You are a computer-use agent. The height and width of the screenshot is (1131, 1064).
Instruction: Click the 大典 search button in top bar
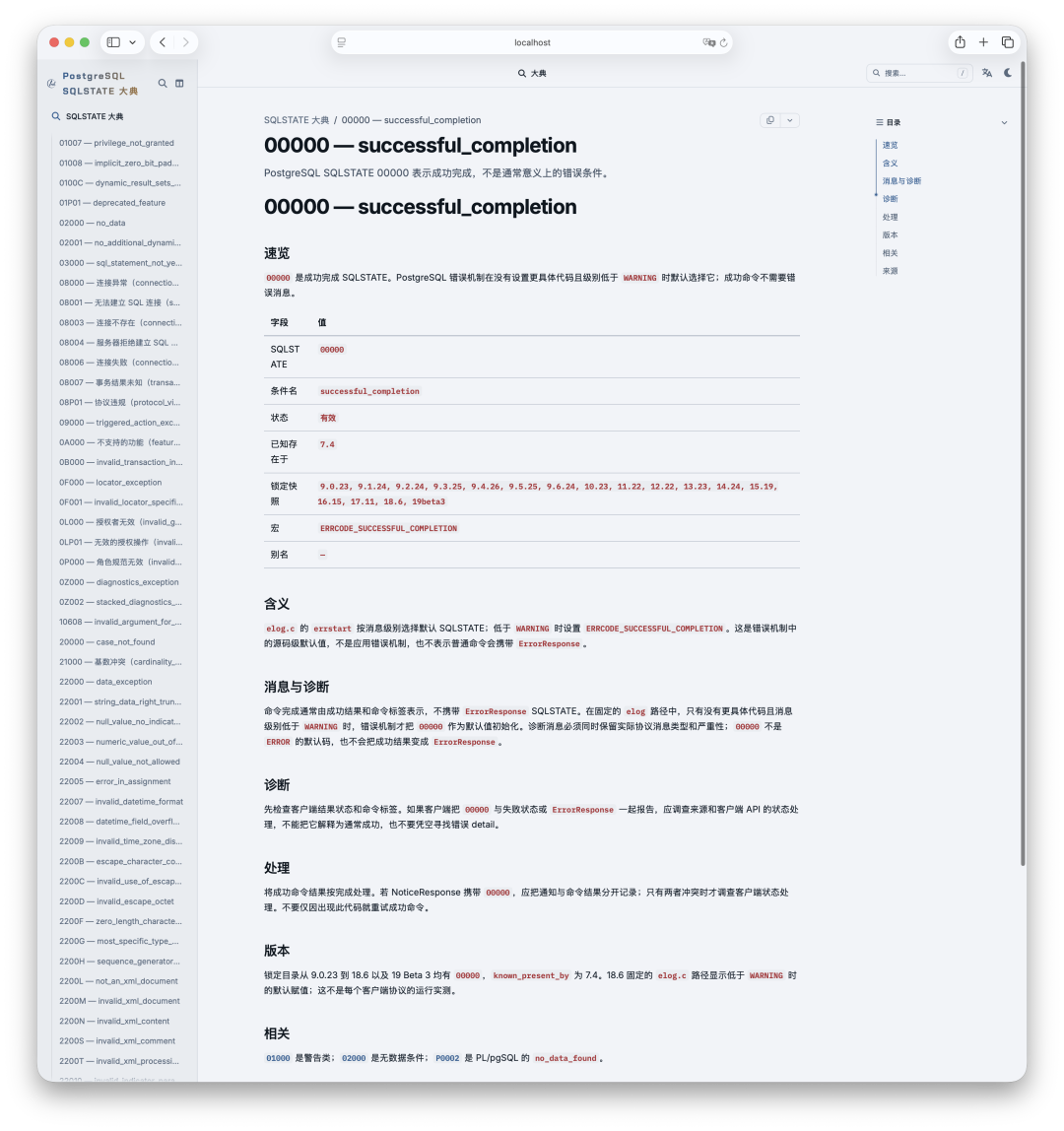532,74
